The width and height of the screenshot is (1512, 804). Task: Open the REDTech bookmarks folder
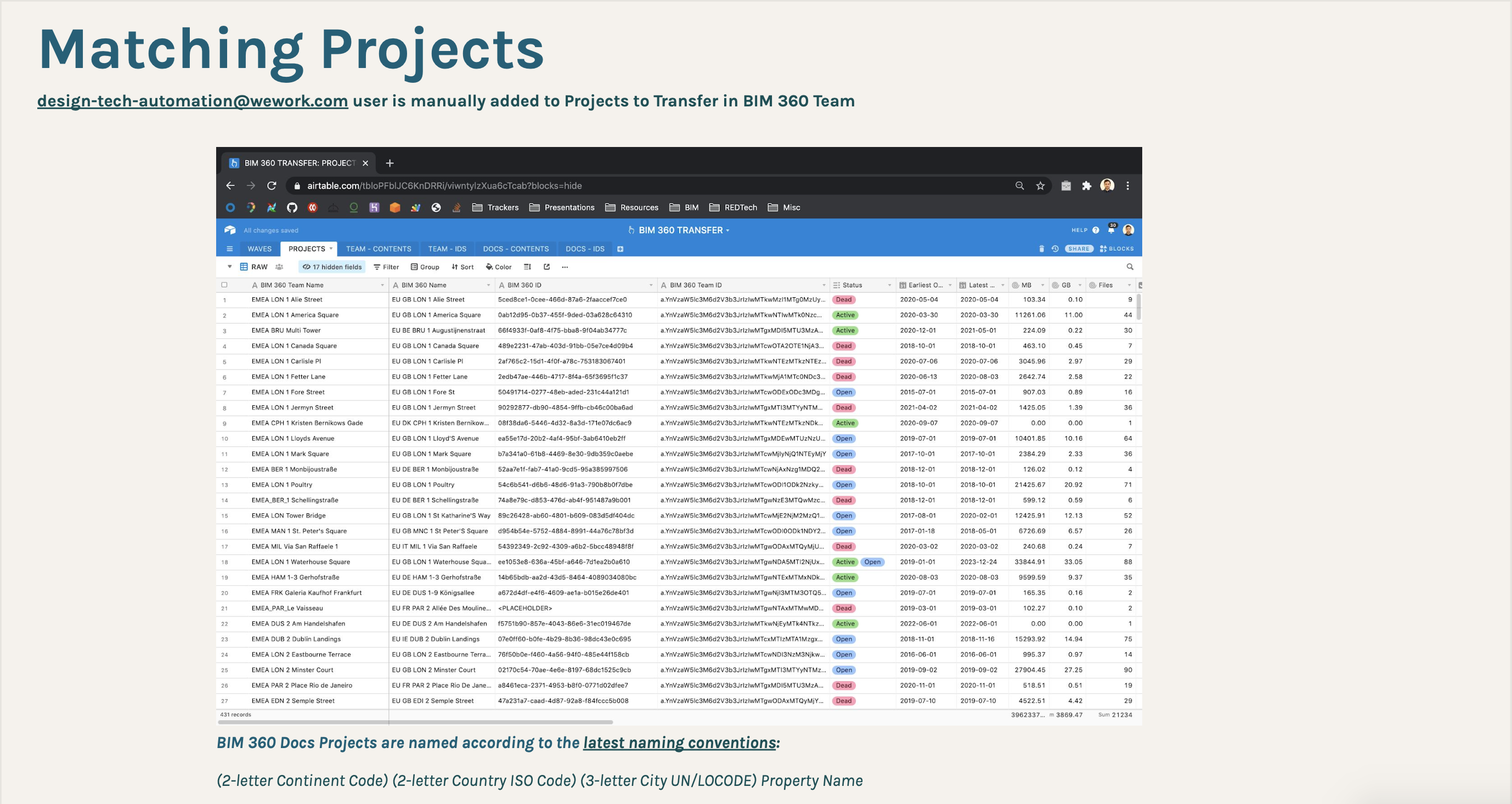tap(733, 207)
